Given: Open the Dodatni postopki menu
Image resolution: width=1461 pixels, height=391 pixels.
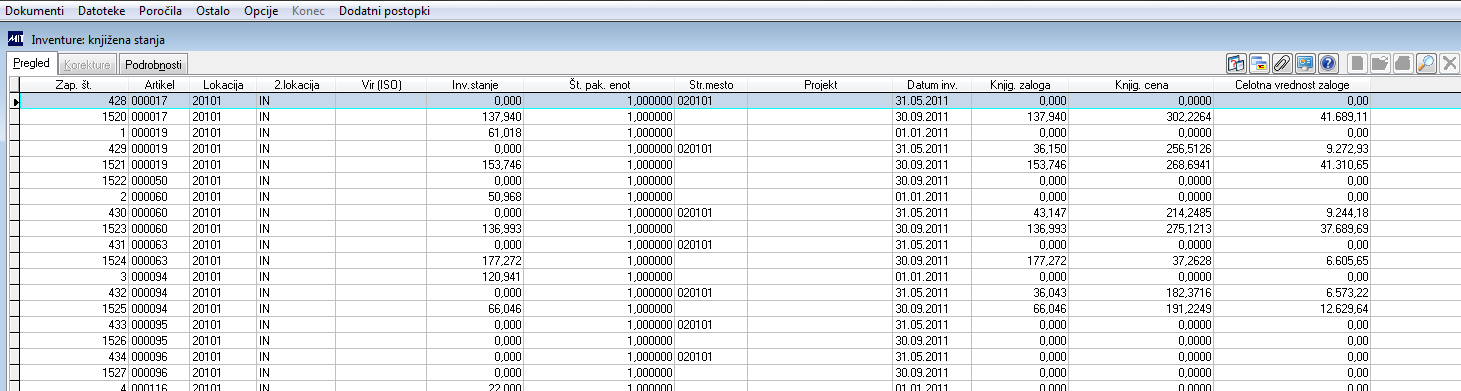Looking at the screenshot, I should tap(385, 11).
